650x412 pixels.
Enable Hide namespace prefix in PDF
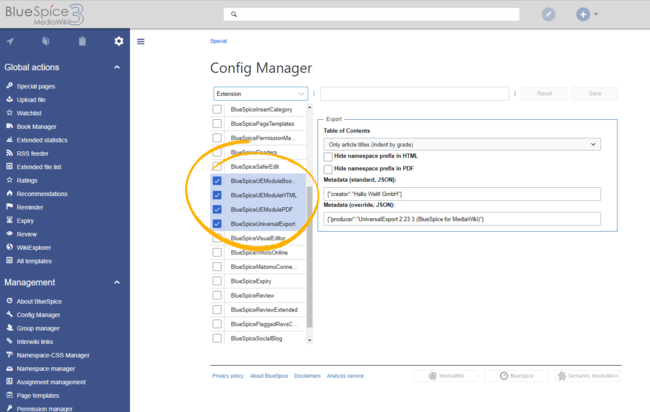[328, 169]
